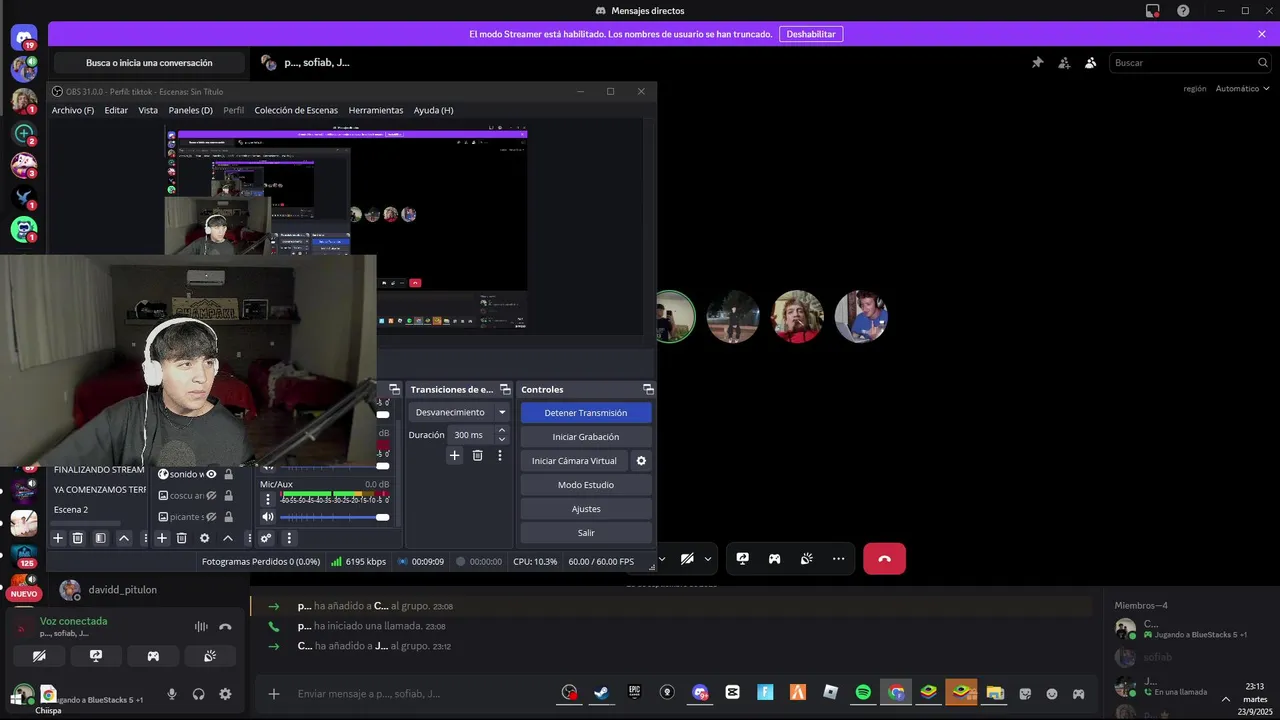Open pinned messages in Discord
Image resolution: width=1280 pixels, height=720 pixels.
(x=1038, y=62)
